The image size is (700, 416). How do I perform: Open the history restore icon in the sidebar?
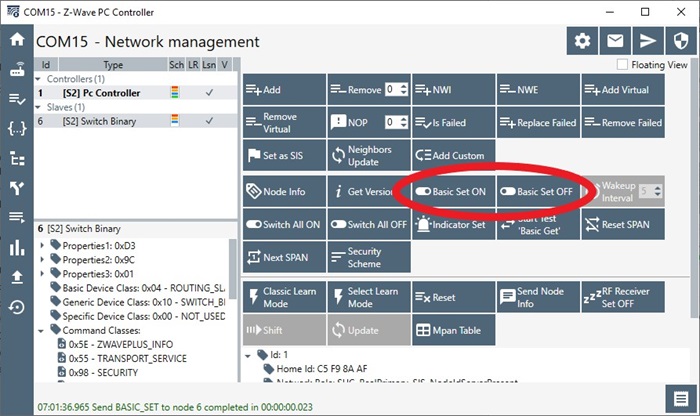click(17, 307)
